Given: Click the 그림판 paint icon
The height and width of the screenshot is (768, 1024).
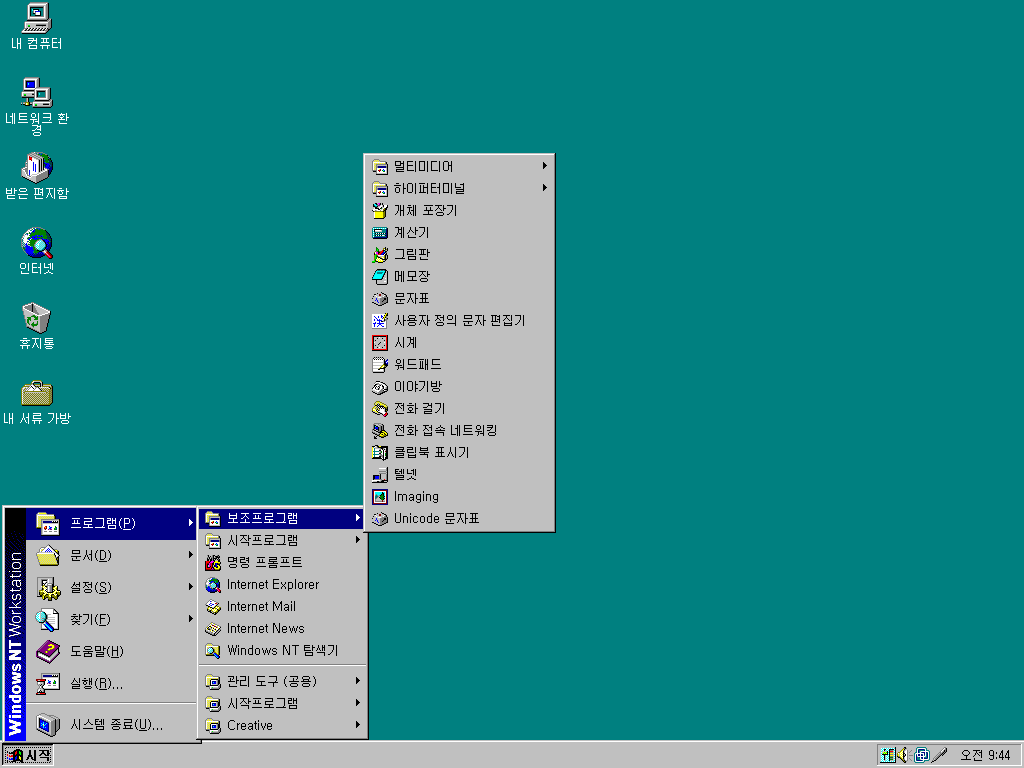Looking at the screenshot, I should (379, 255).
